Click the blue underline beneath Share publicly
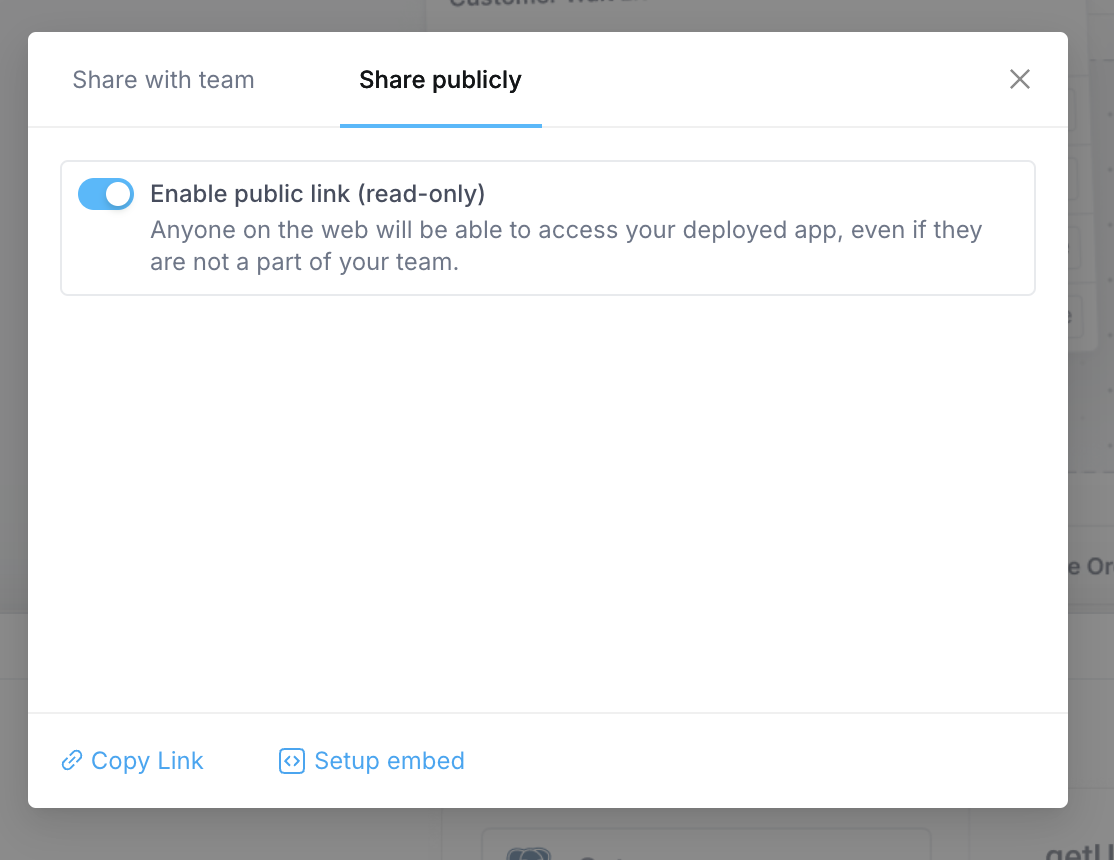The image size is (1114, 860). [440, 124]
